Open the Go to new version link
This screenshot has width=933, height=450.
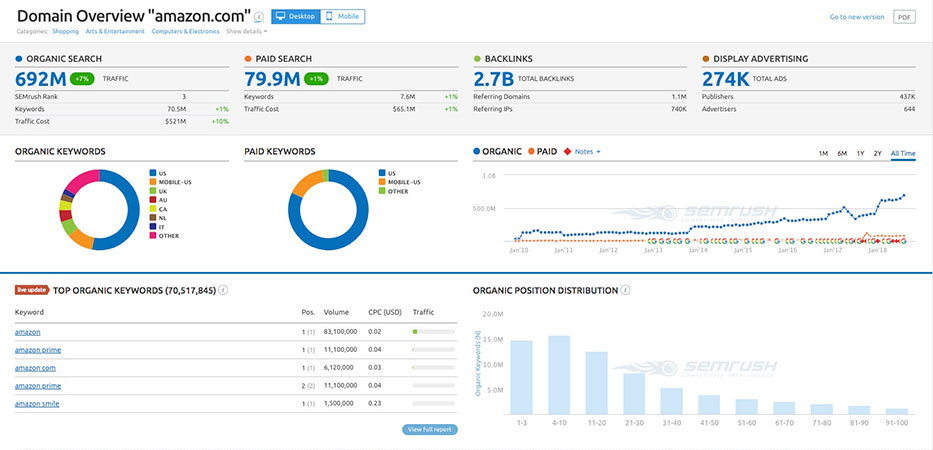[x=857, y=17]
